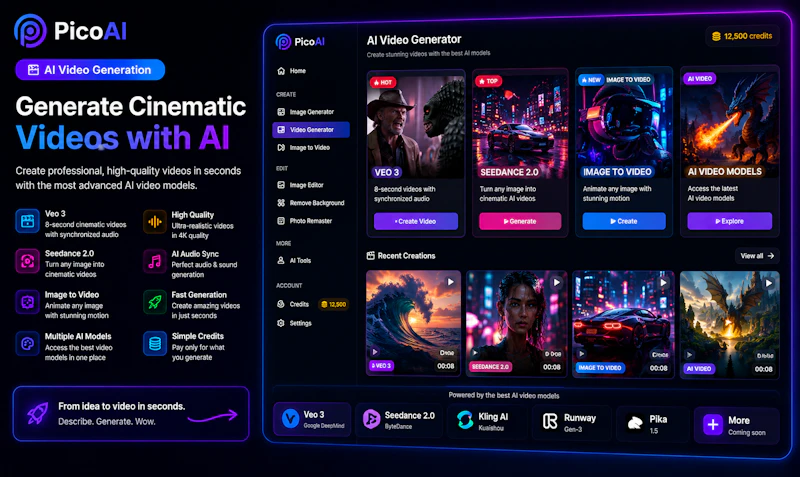800x477 pixels.
Task: Play the neon woman portrait recent video
Action: 557,282
